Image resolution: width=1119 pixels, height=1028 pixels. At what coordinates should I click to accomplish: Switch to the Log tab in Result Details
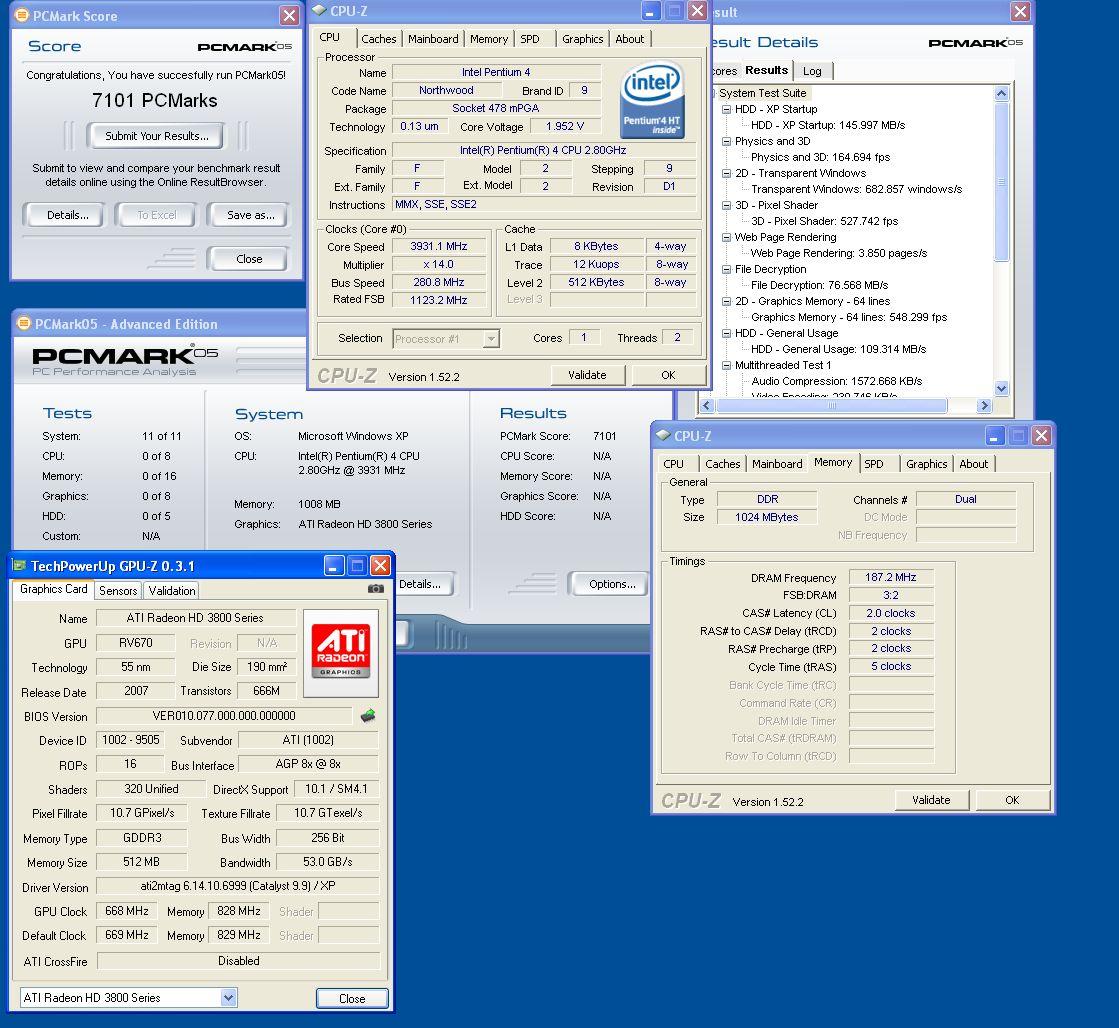point(812,71)
